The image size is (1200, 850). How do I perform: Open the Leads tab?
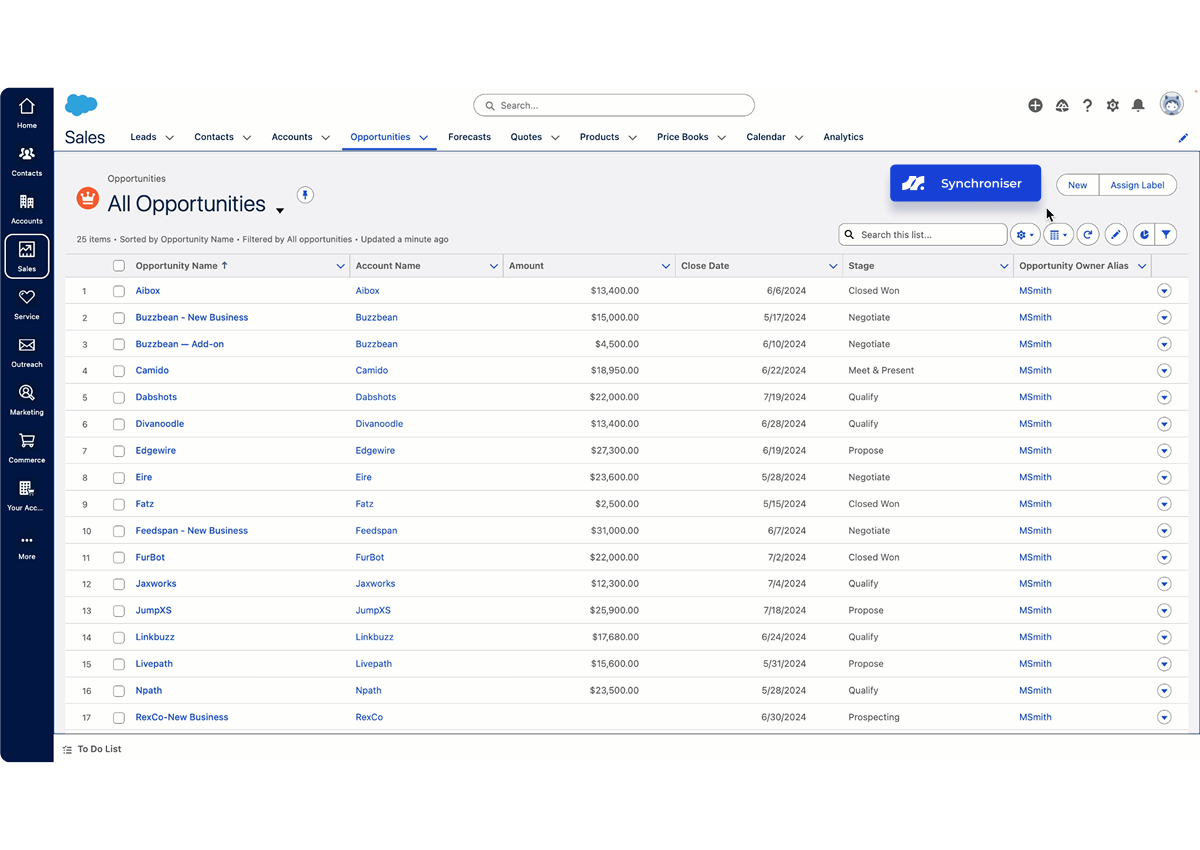(143, 137)
